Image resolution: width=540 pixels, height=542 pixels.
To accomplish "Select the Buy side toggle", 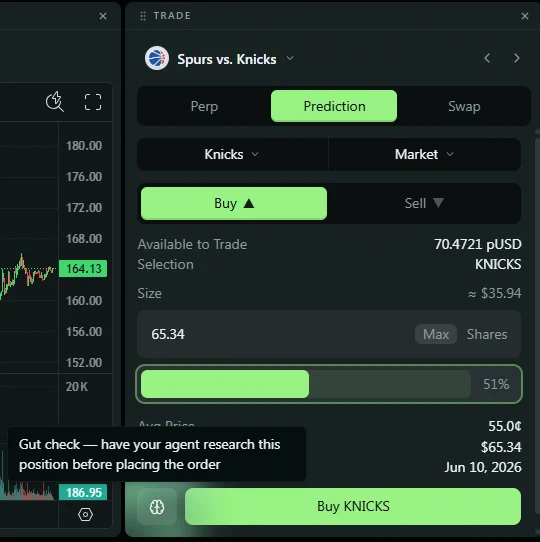I will (x=234, y=203).
